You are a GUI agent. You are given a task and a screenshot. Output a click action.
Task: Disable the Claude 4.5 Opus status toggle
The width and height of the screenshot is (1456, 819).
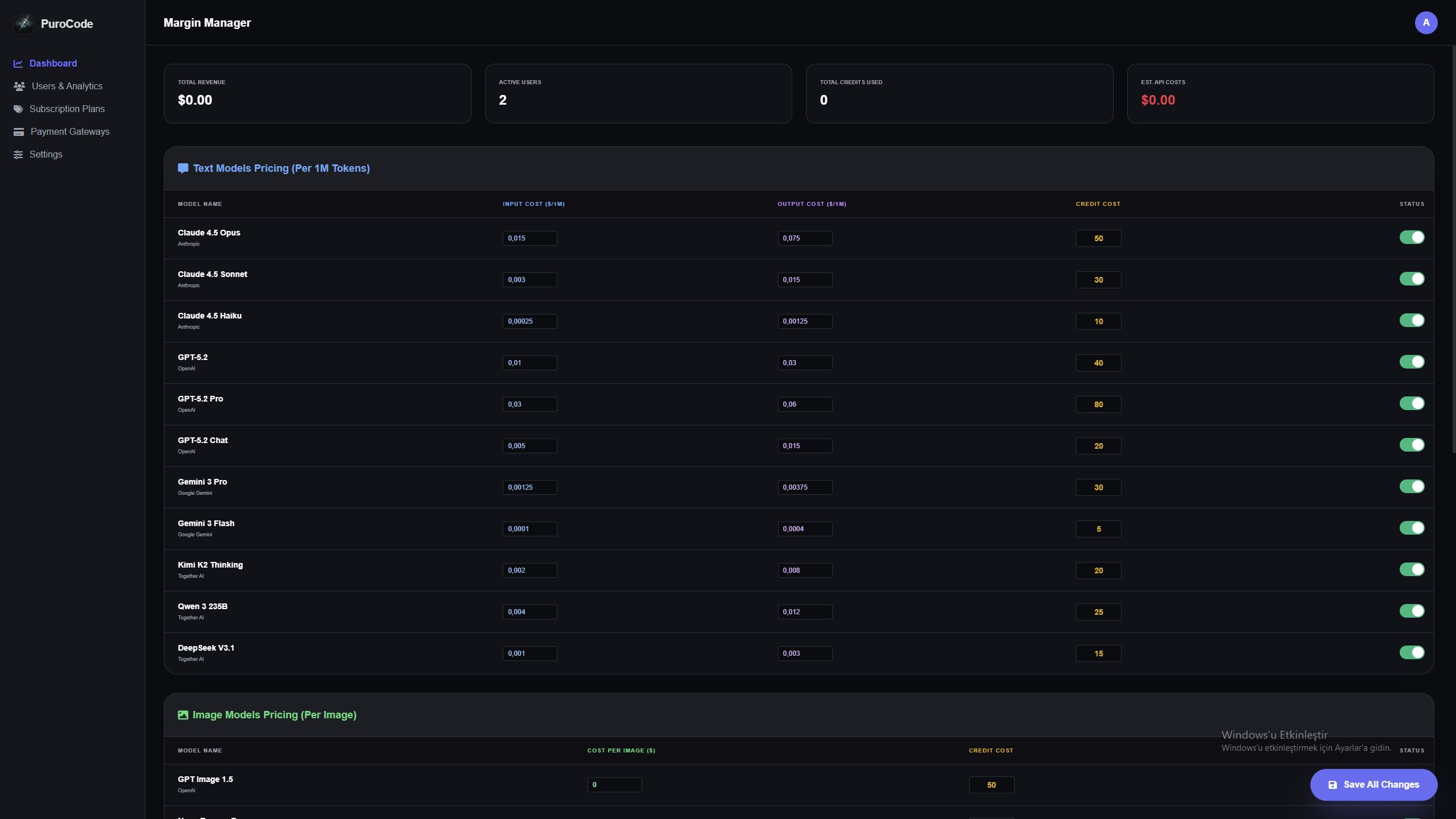coord(1411,237)
